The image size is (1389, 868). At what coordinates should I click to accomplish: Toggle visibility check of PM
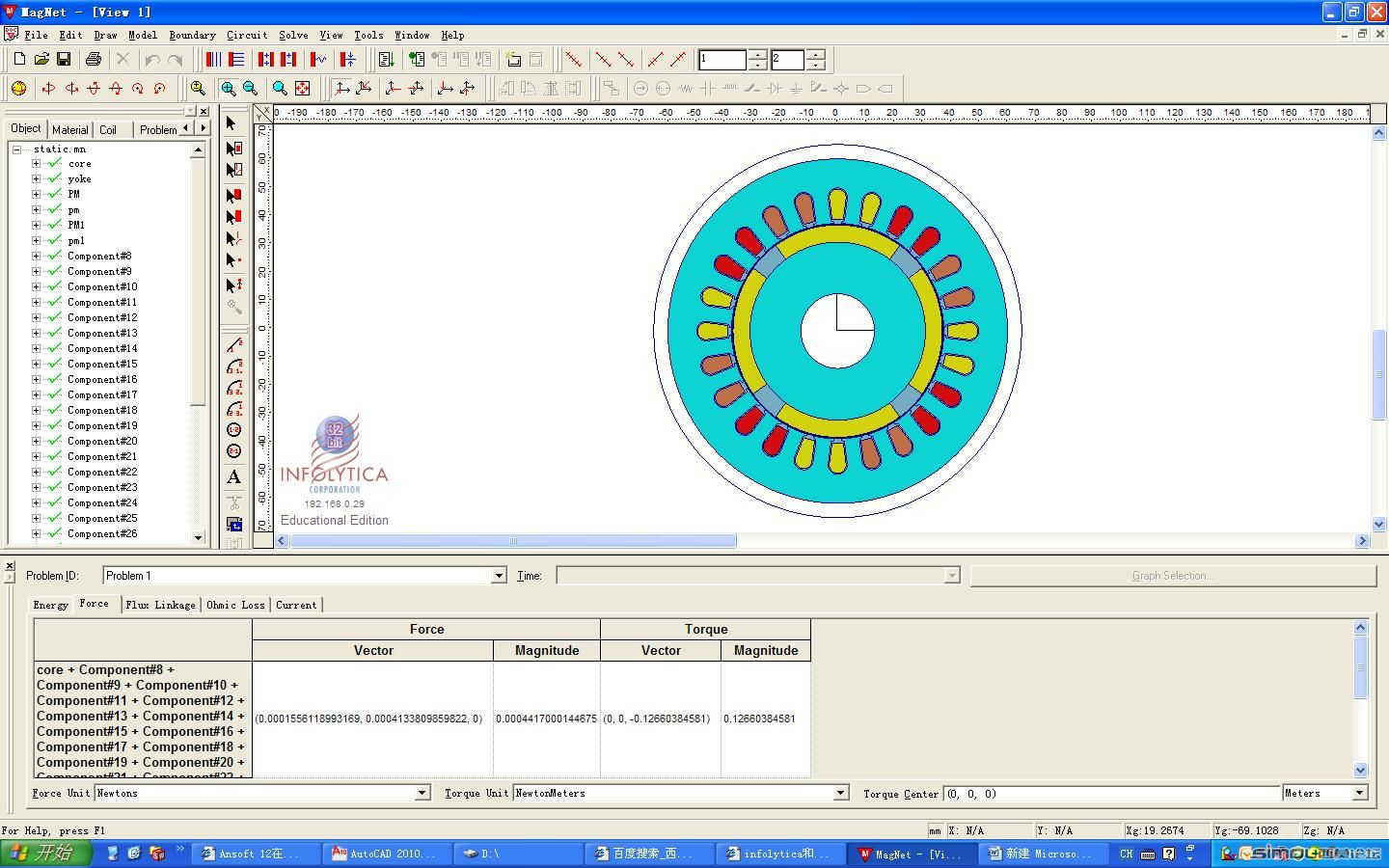[55, 195]
